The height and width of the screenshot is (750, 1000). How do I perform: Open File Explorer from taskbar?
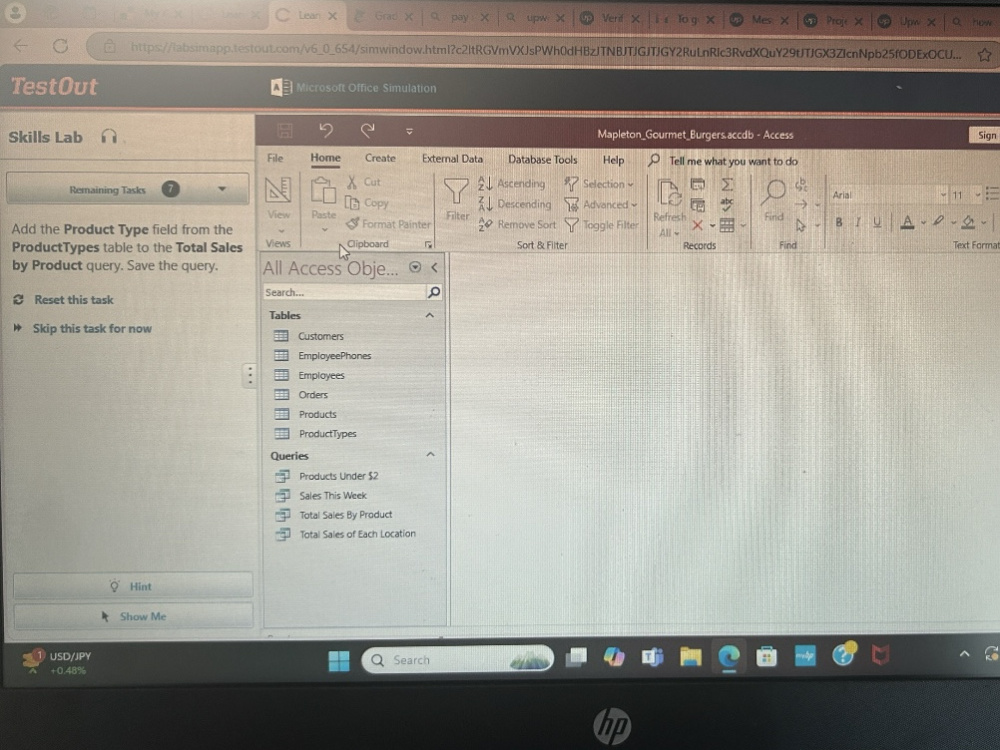coord(690,657)
